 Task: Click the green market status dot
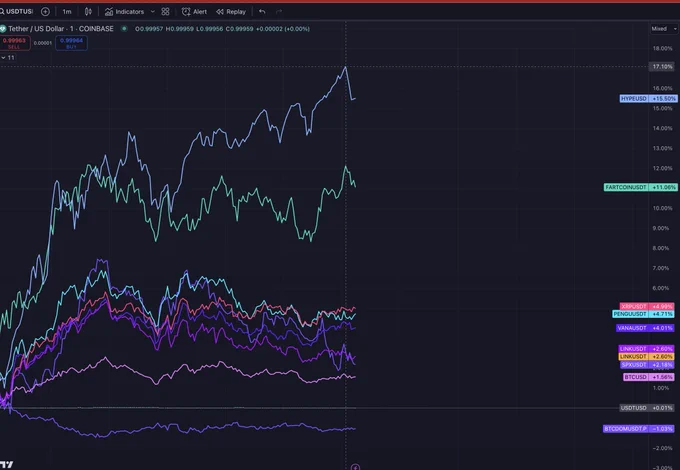124,29
